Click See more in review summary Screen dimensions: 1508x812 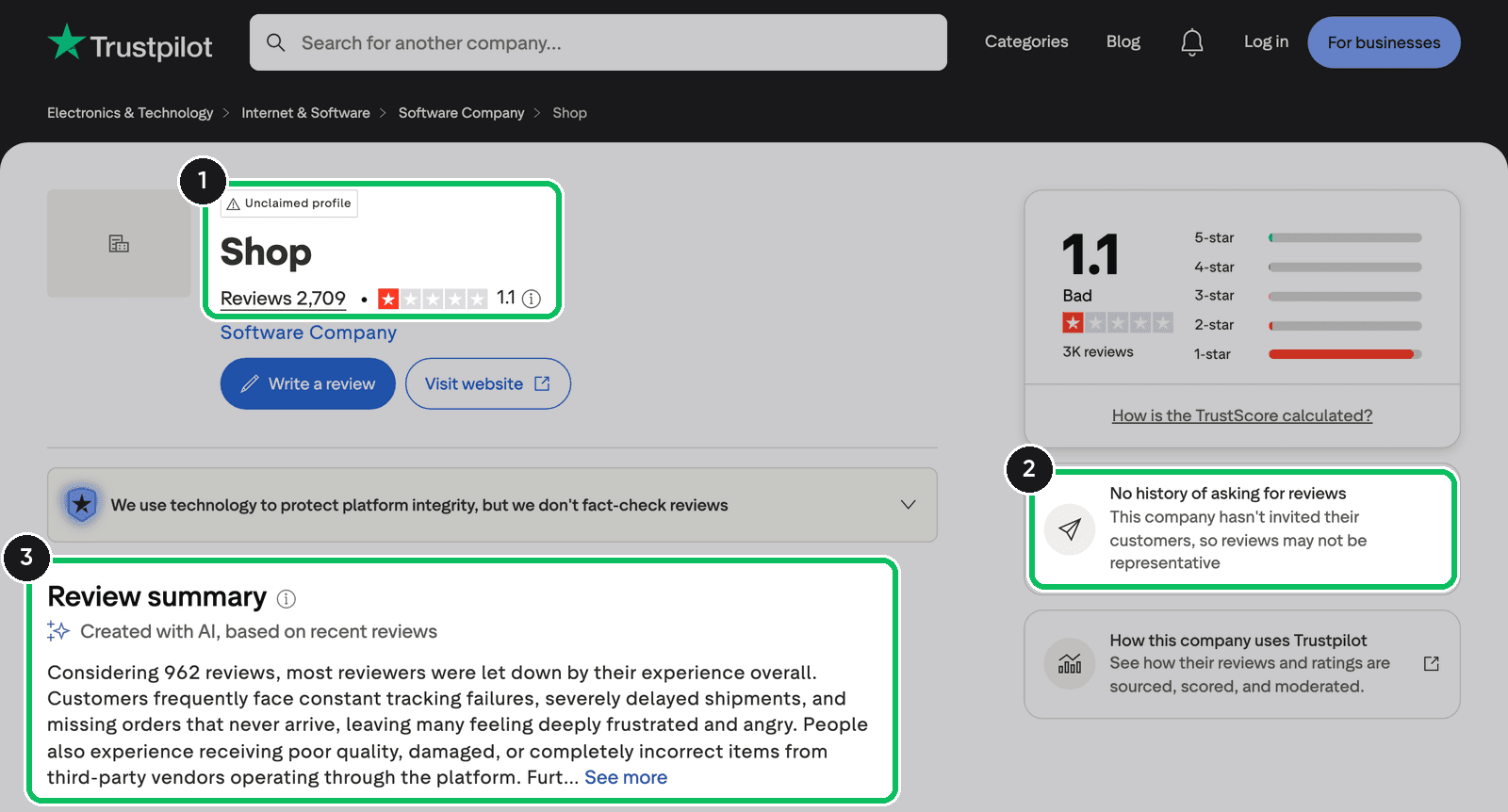click(626, 777)
